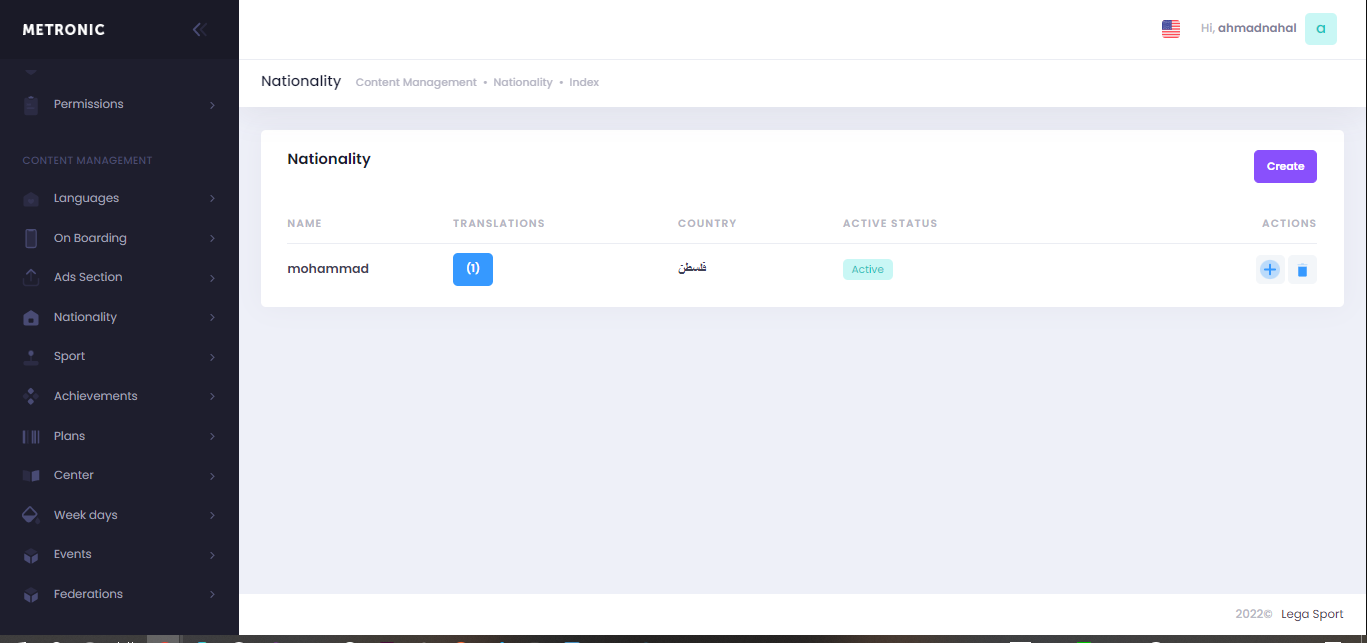Click the Active status badge
This screenshot has height=643, width=1367.
pos(867,269)
